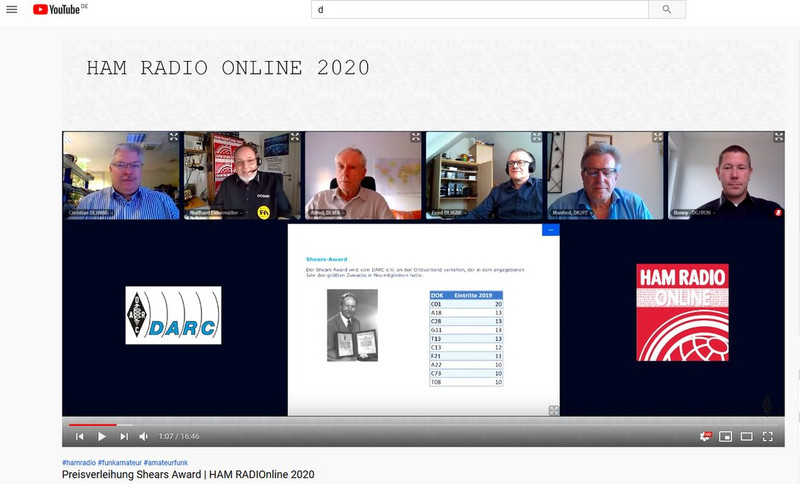
Task: Click the HAM RADIO ONLINE red logo
Action: (x=682, y=312)
